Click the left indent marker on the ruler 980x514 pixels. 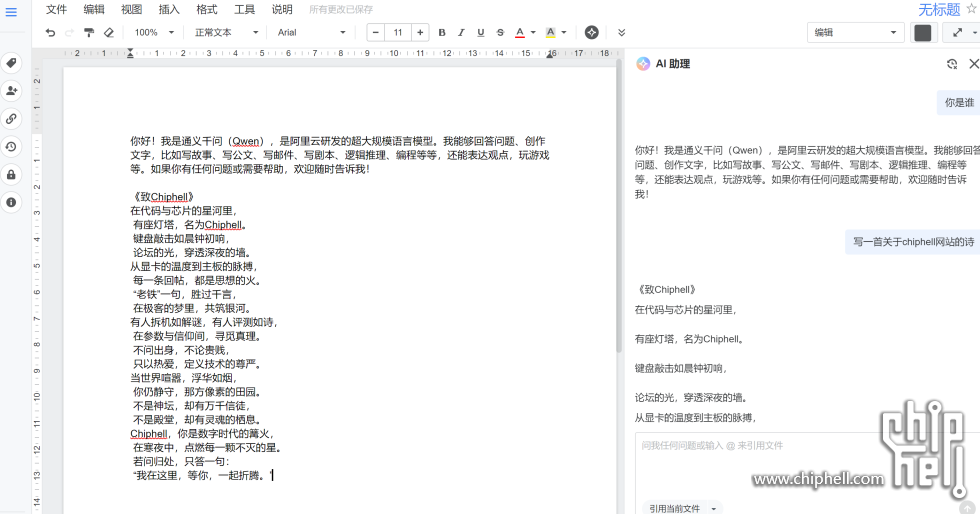point(130,54)
